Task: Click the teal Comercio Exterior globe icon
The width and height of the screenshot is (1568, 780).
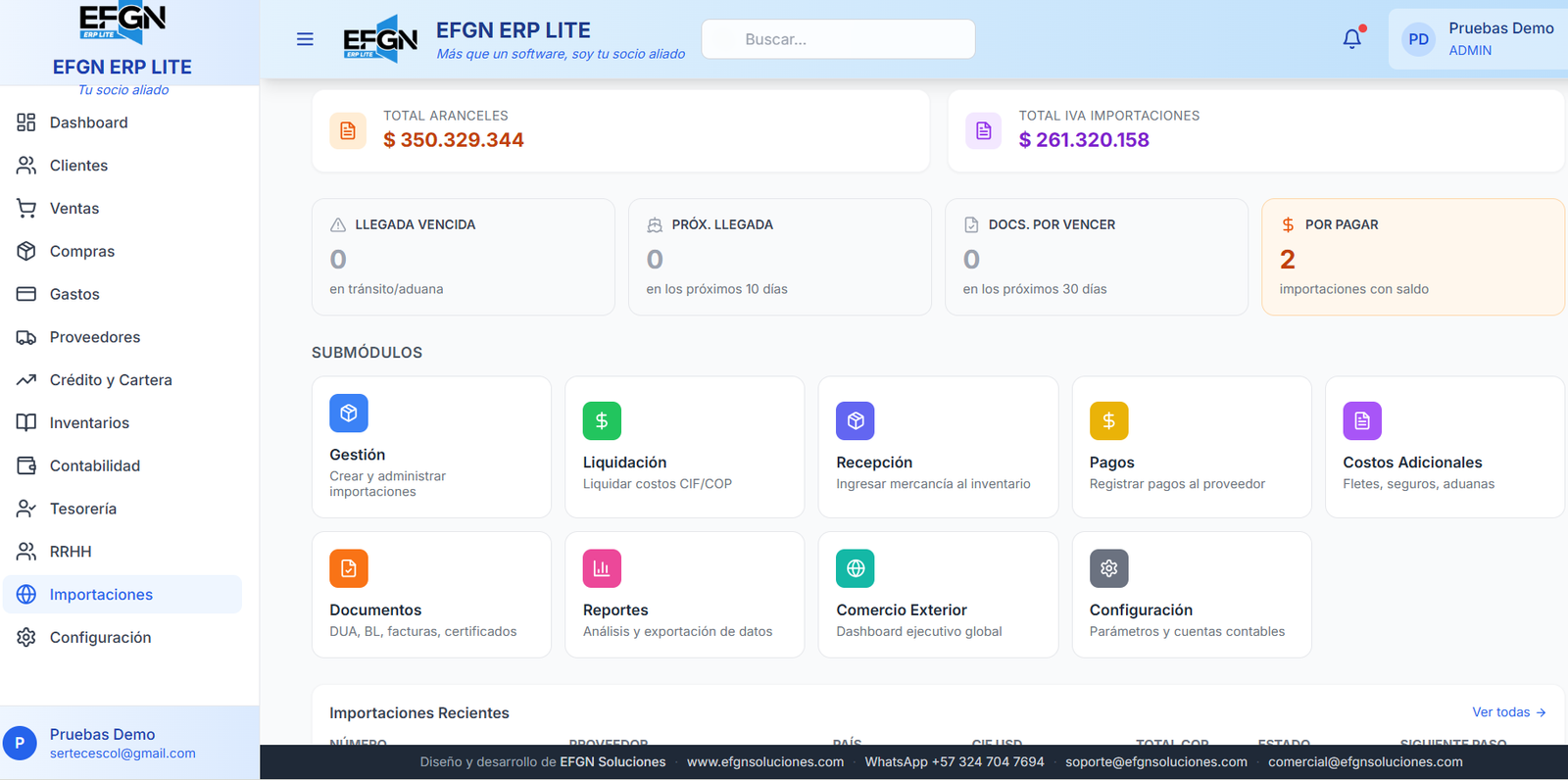Action: 856,568
